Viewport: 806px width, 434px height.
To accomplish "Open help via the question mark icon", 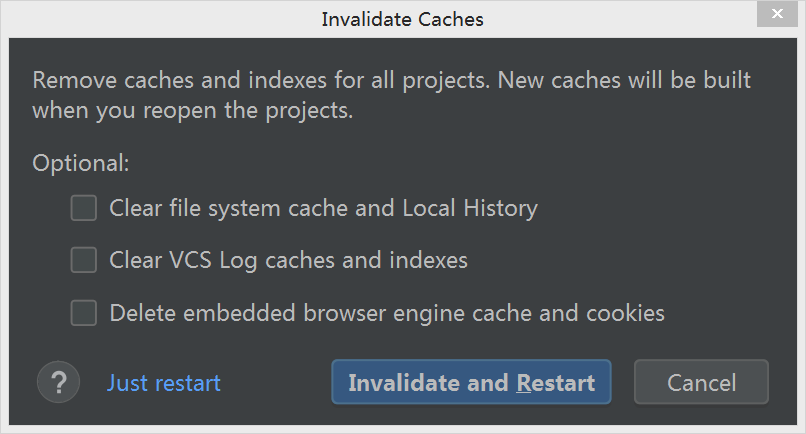I will pos(58,382).
